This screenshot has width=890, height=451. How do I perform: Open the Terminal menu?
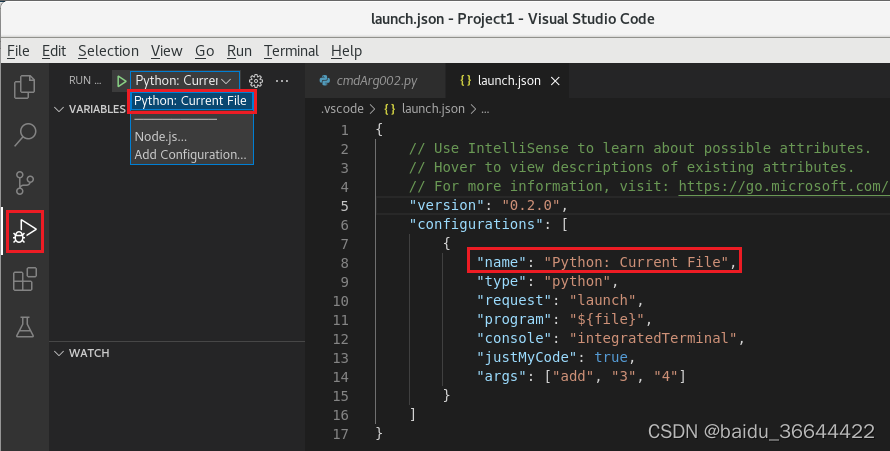[291, 51]
